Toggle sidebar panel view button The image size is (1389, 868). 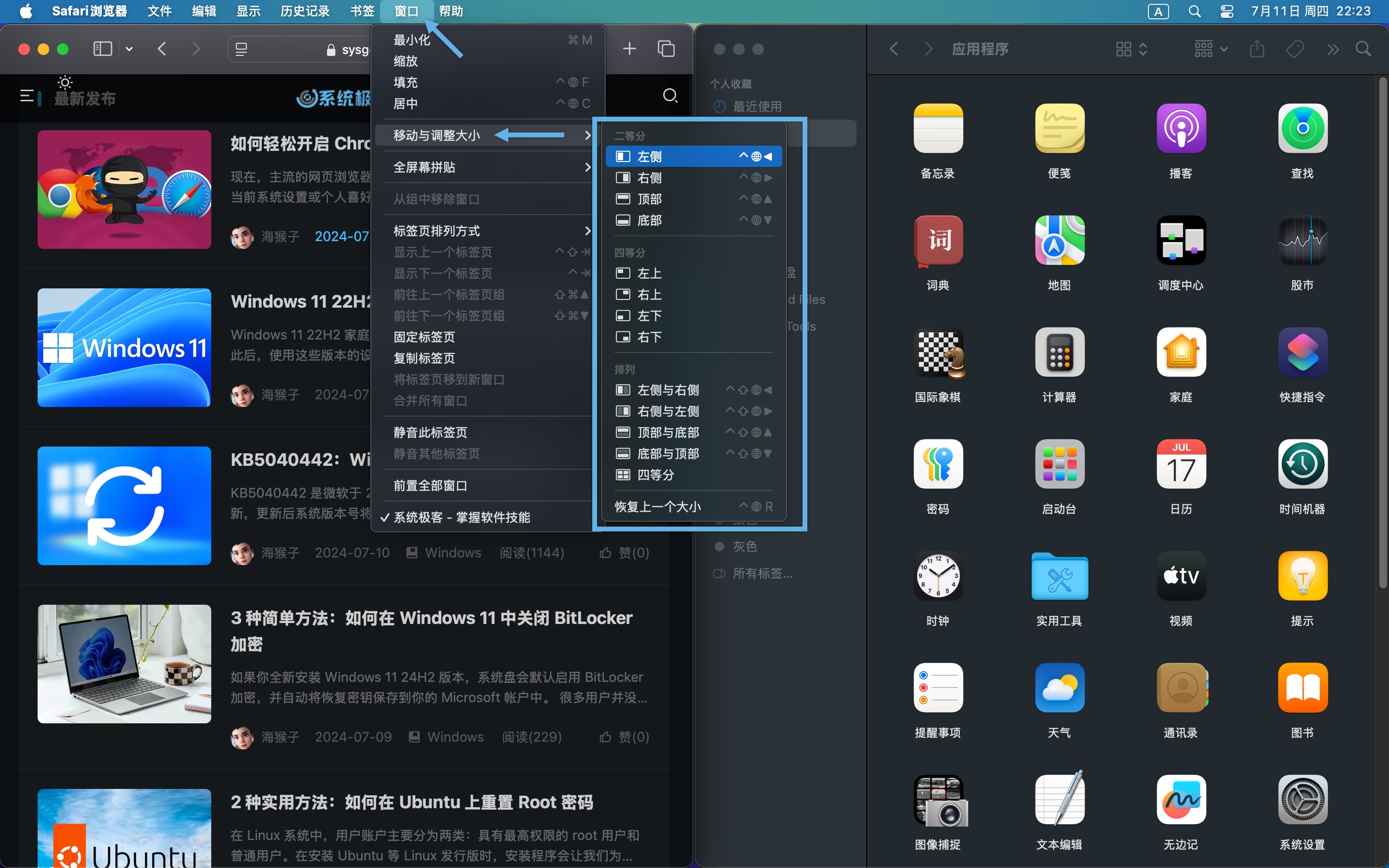pyautogui.click(x=102, y=48)
